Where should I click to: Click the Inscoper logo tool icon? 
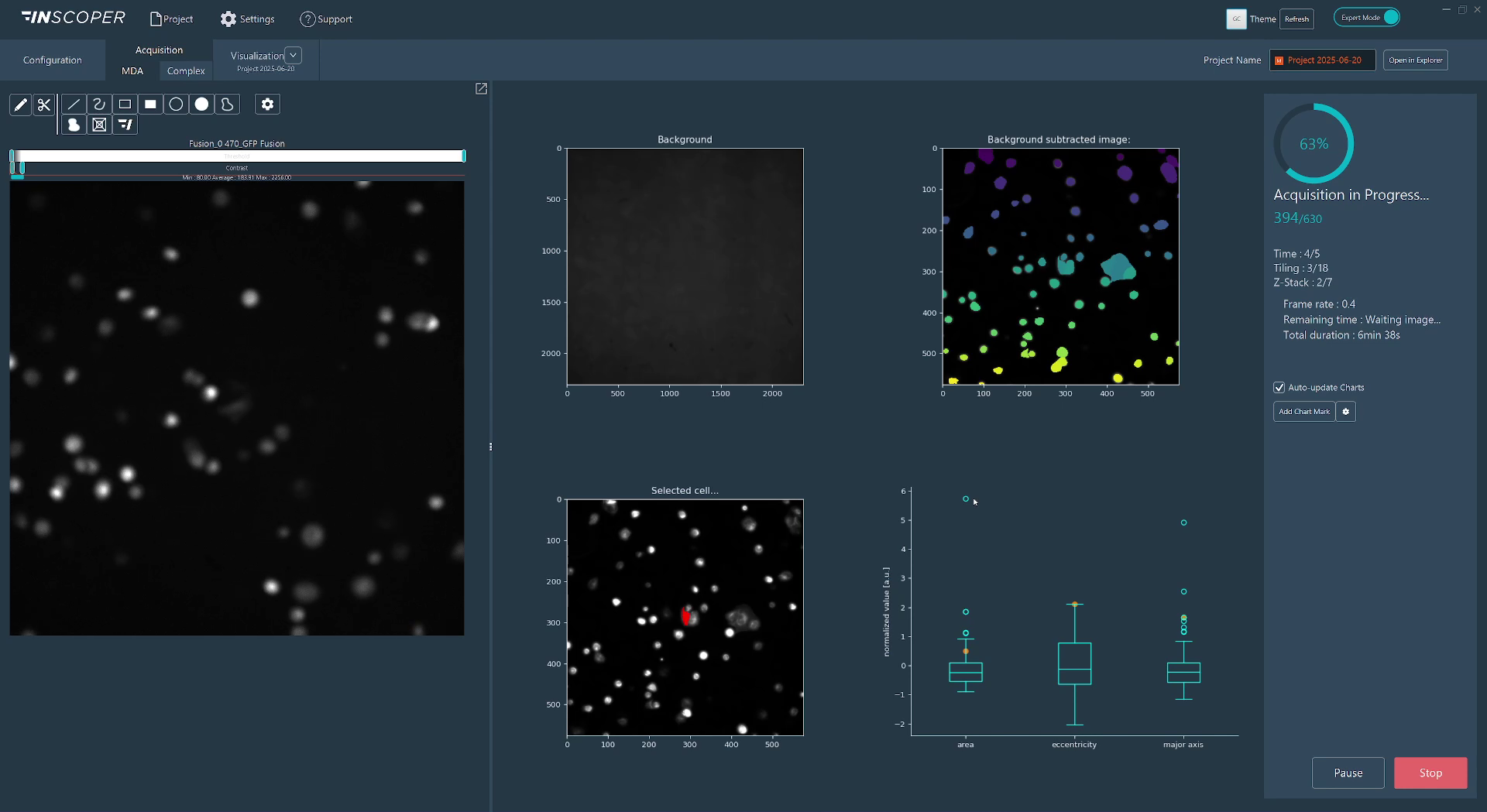(125, 125)
